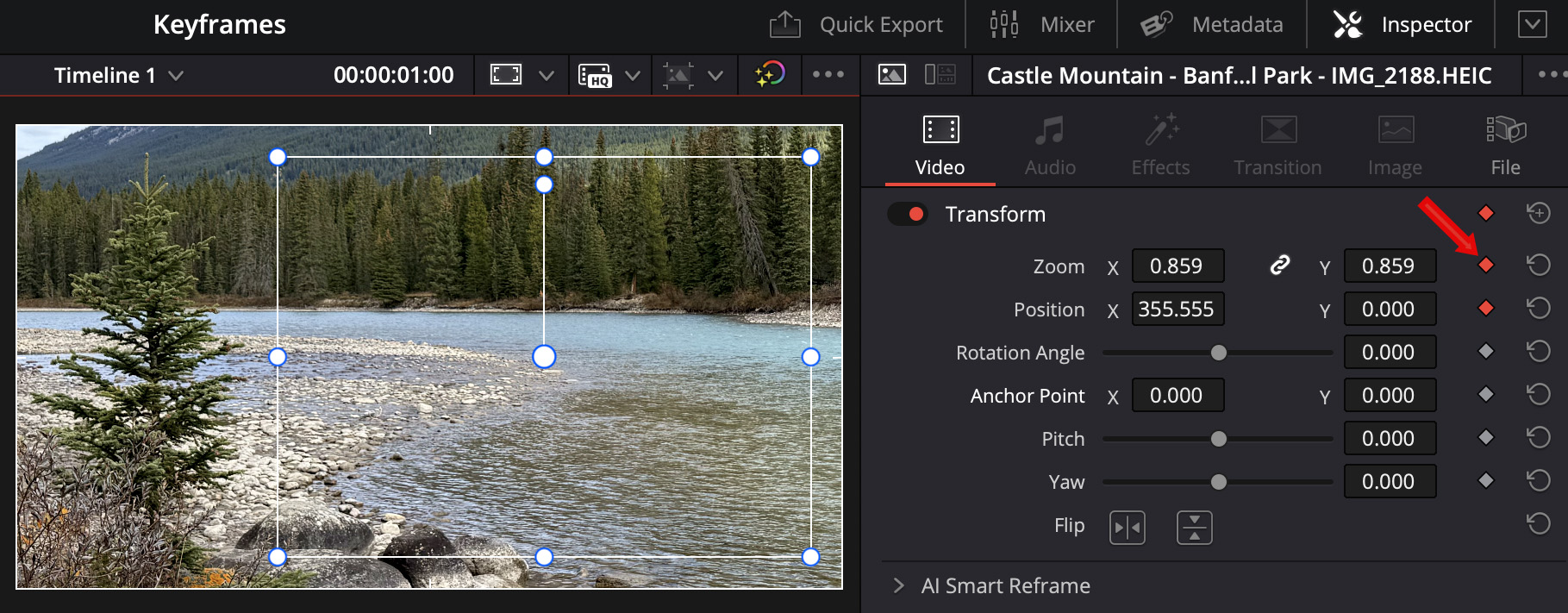Add a Pitch keyframe

tap(1485, 438)
